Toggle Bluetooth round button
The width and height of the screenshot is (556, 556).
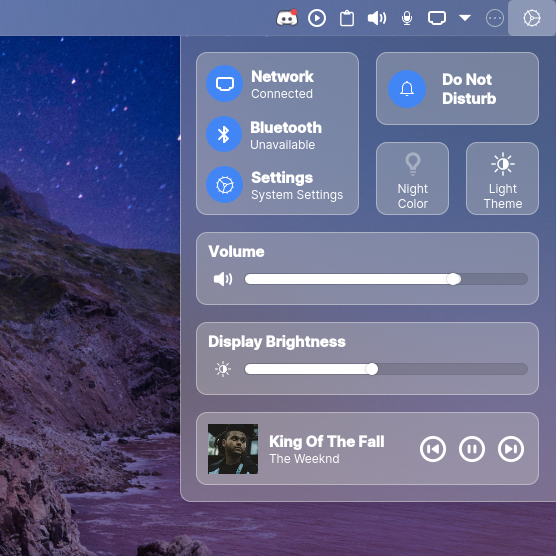tap(224, 134)
